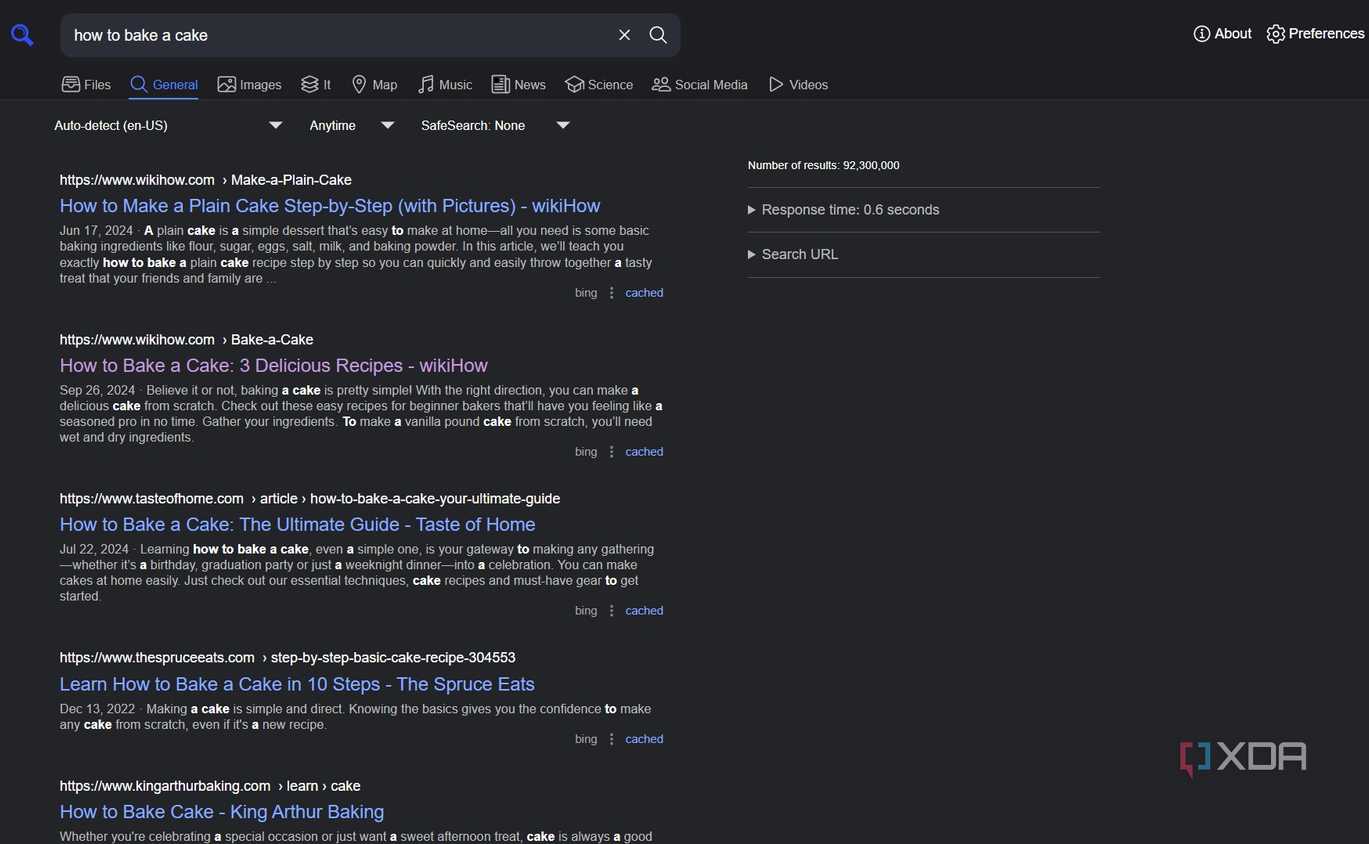Open the SafeSearch: None dropdown
The width and height of the screenshot is (1369, 844).
495,125
